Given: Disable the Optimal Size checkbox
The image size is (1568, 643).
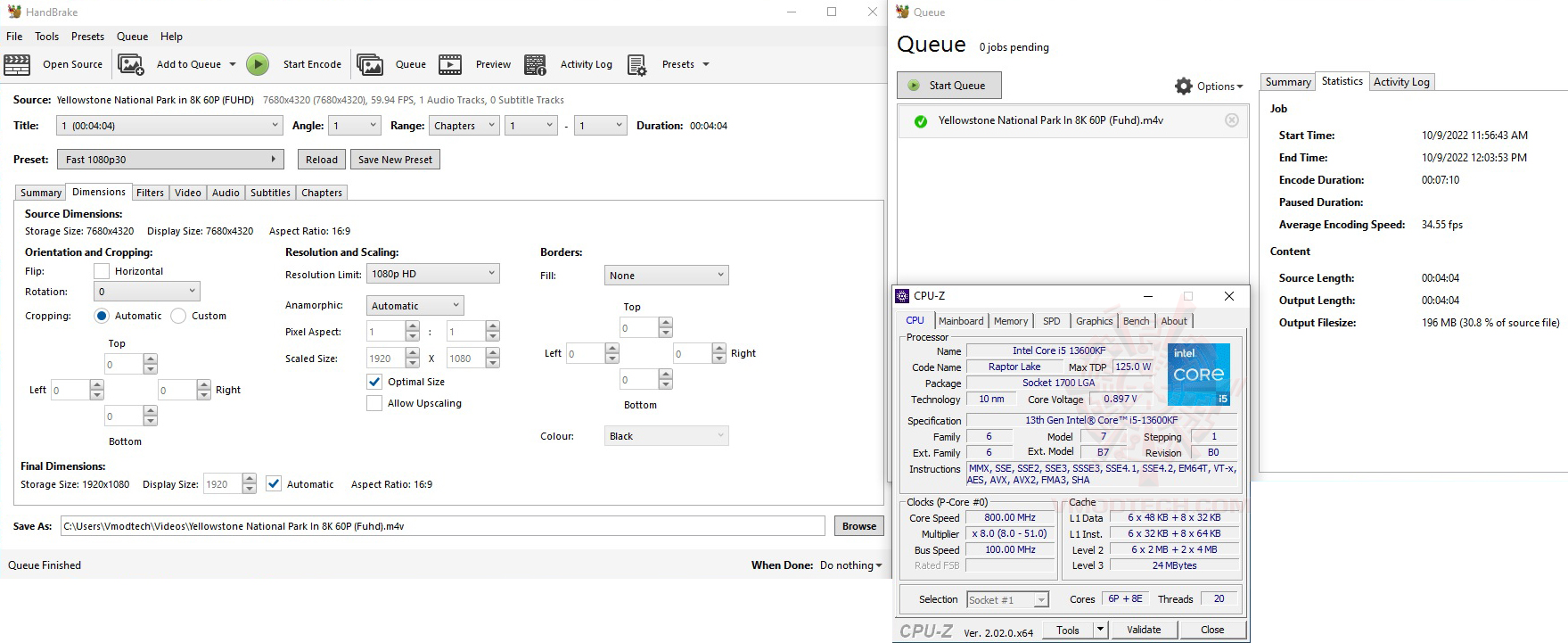Looking at the screenshot, I should (x=374, y=382).
